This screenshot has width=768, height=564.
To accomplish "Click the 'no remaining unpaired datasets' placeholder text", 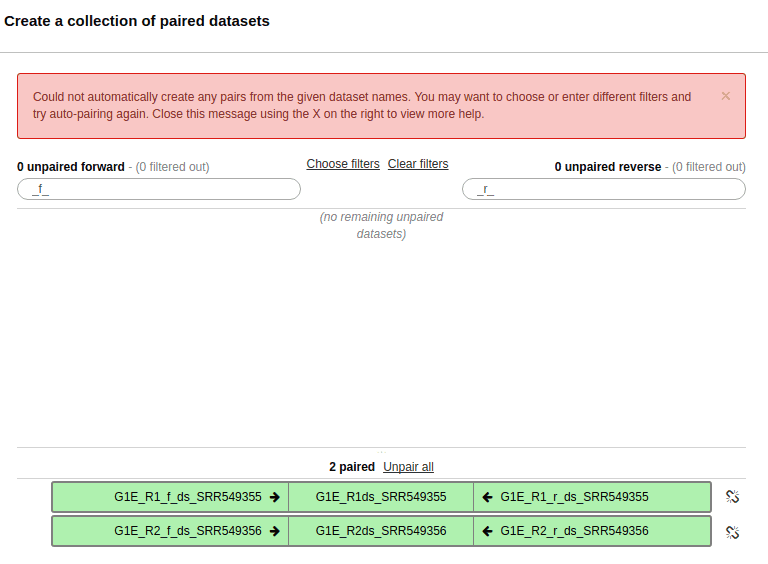I will 381,225.
